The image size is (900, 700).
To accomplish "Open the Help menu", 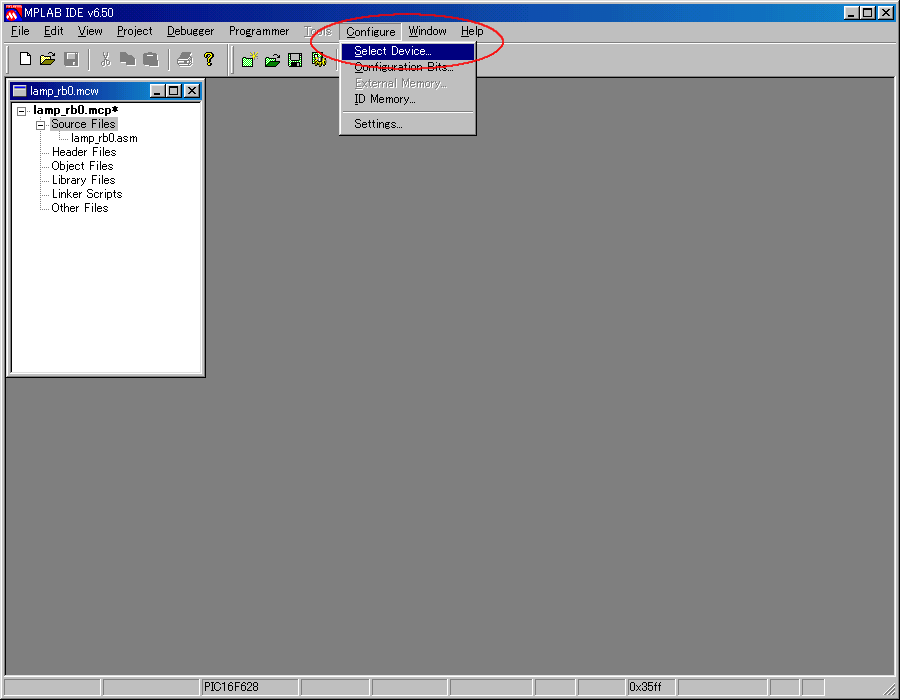I will [x=472, y=31].
